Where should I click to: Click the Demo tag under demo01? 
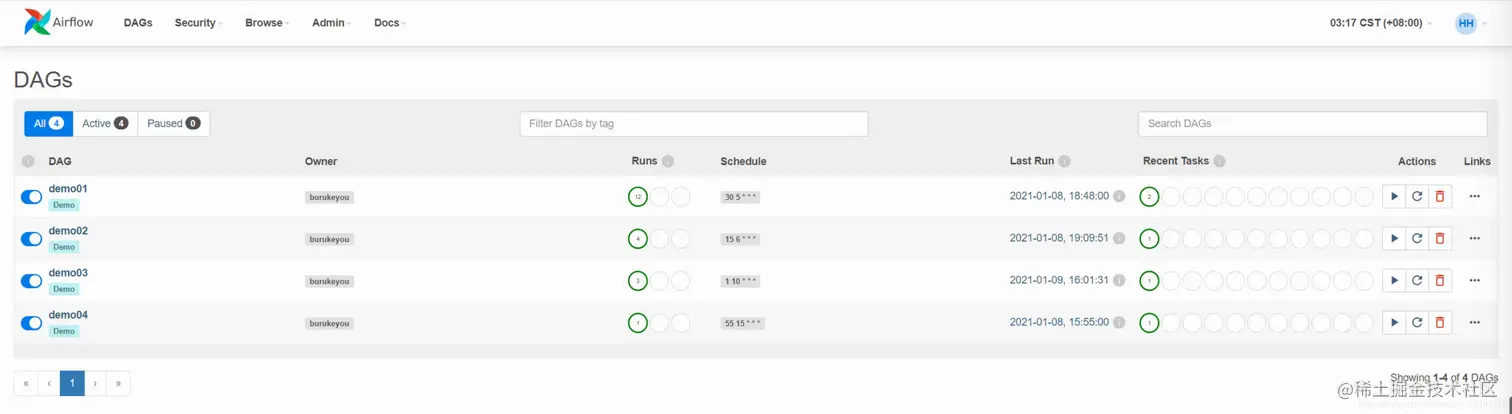pyautogui.click(x=64, y=205)
